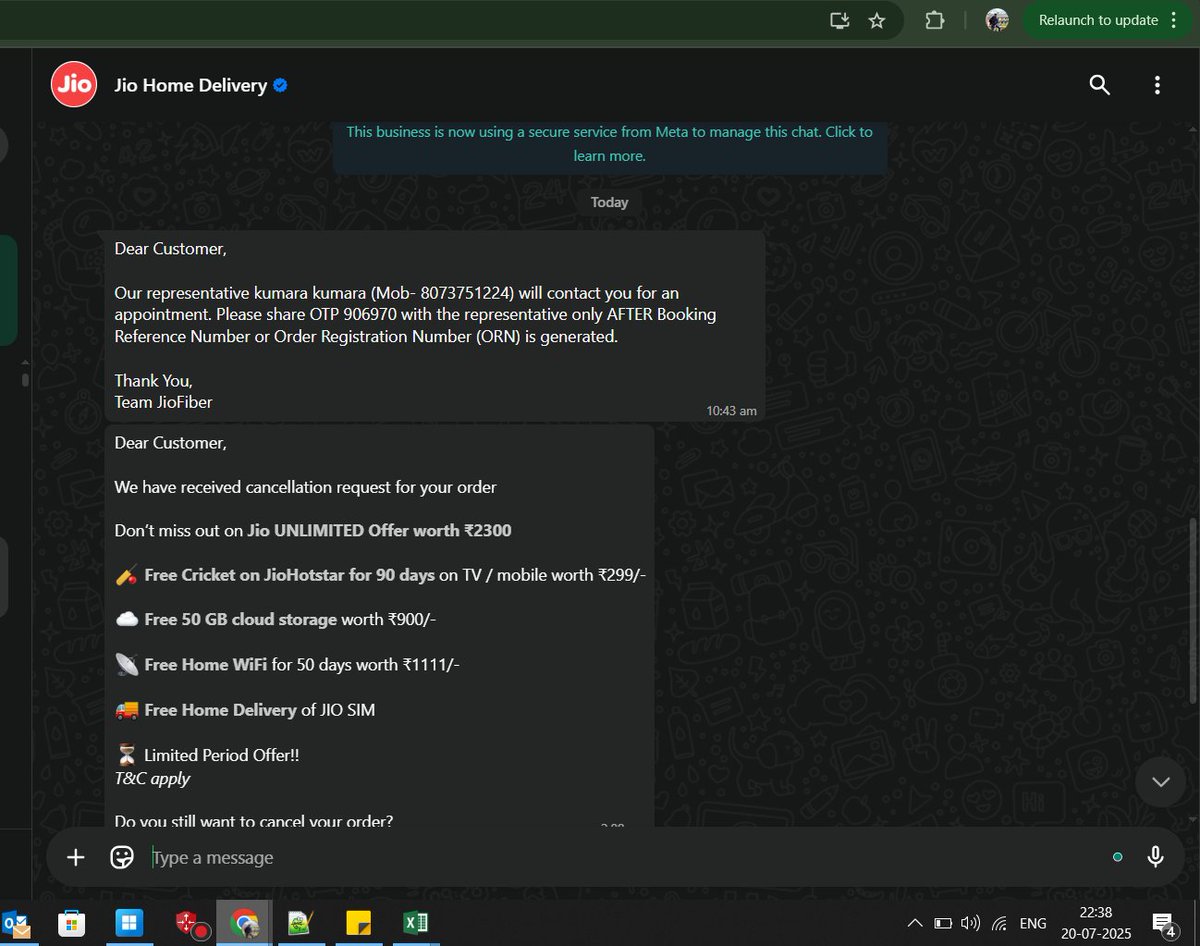Click the text Team JioFiber
This screenshot has height=946, width=1200.
click(163, 402)
